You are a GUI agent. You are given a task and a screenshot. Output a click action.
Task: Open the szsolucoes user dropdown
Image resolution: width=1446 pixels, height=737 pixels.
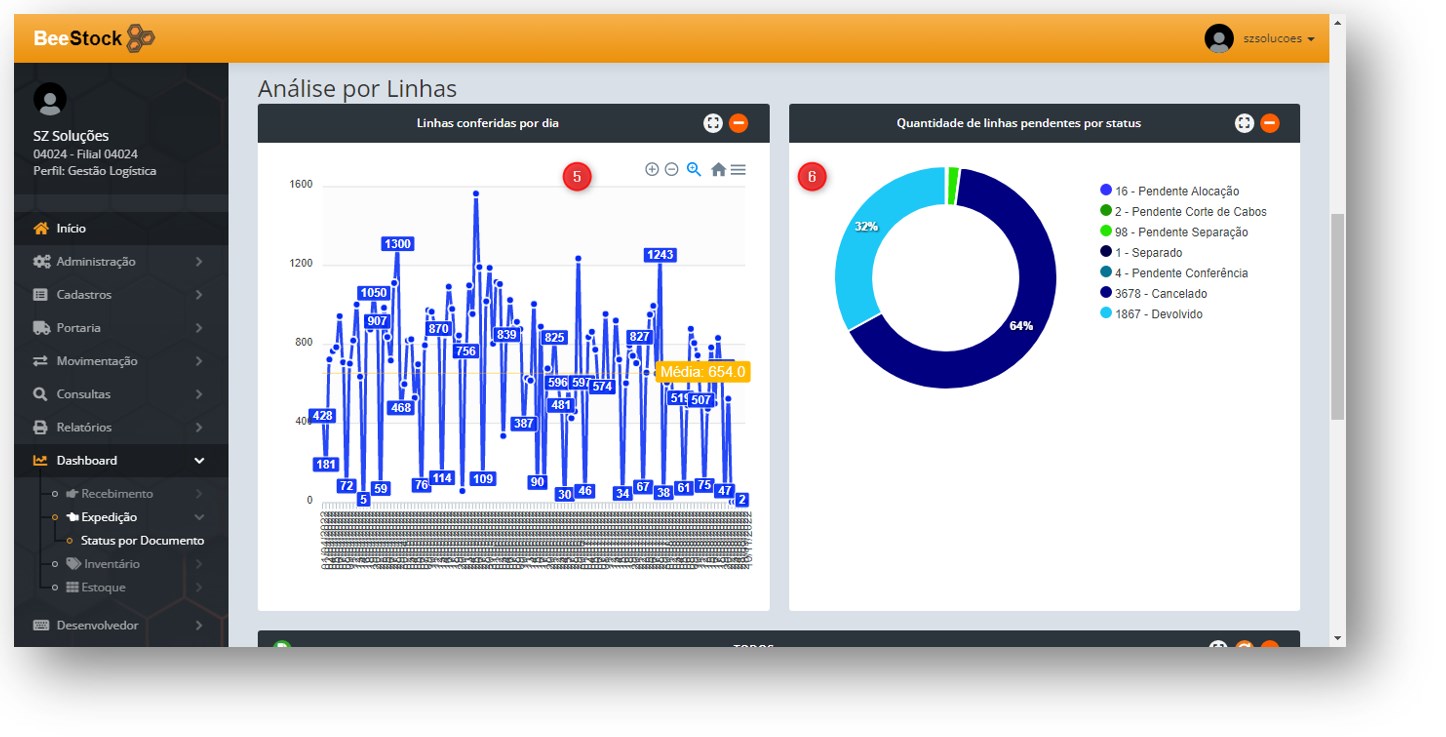pos(1260,38)
